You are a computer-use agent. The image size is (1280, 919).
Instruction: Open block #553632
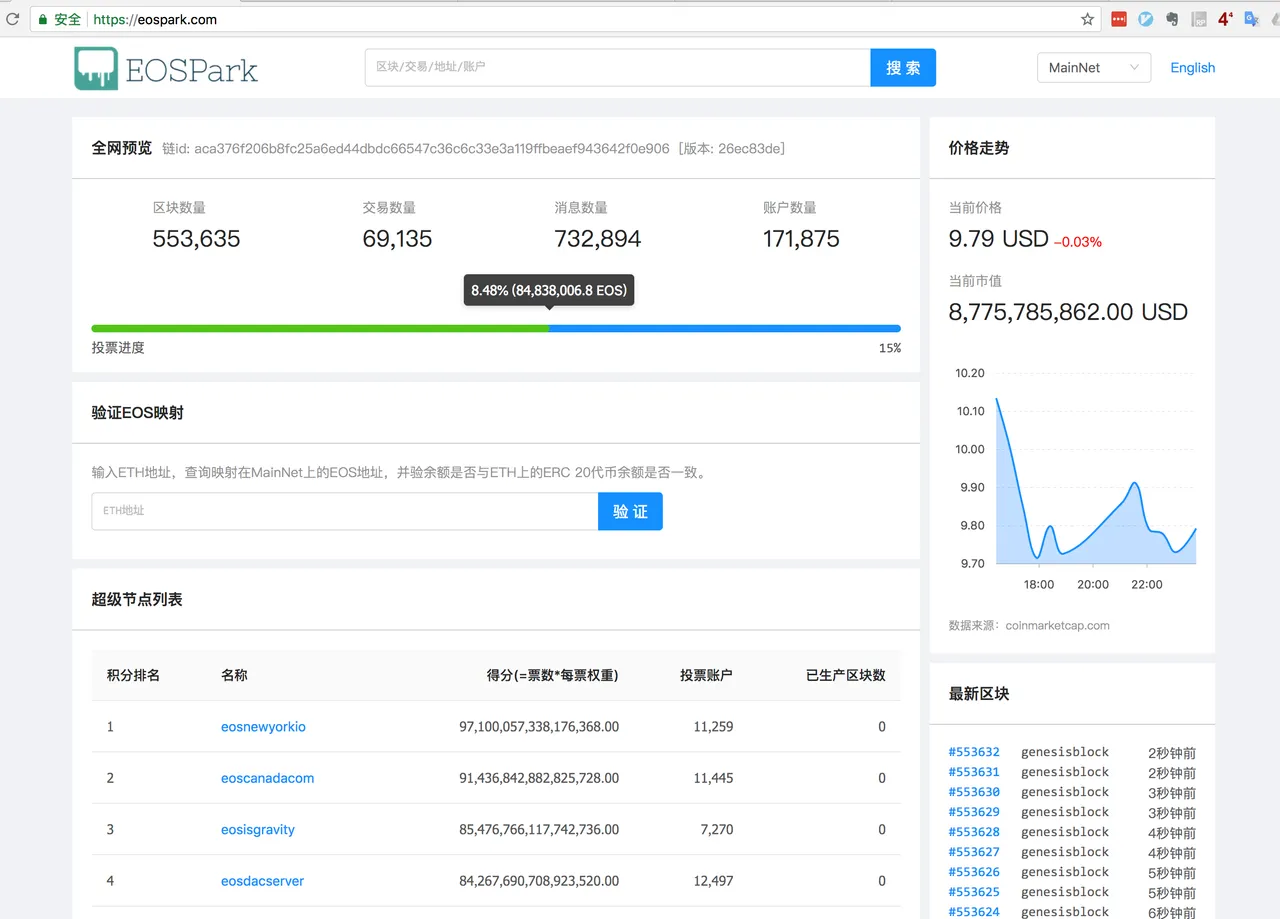coord(974,752)
